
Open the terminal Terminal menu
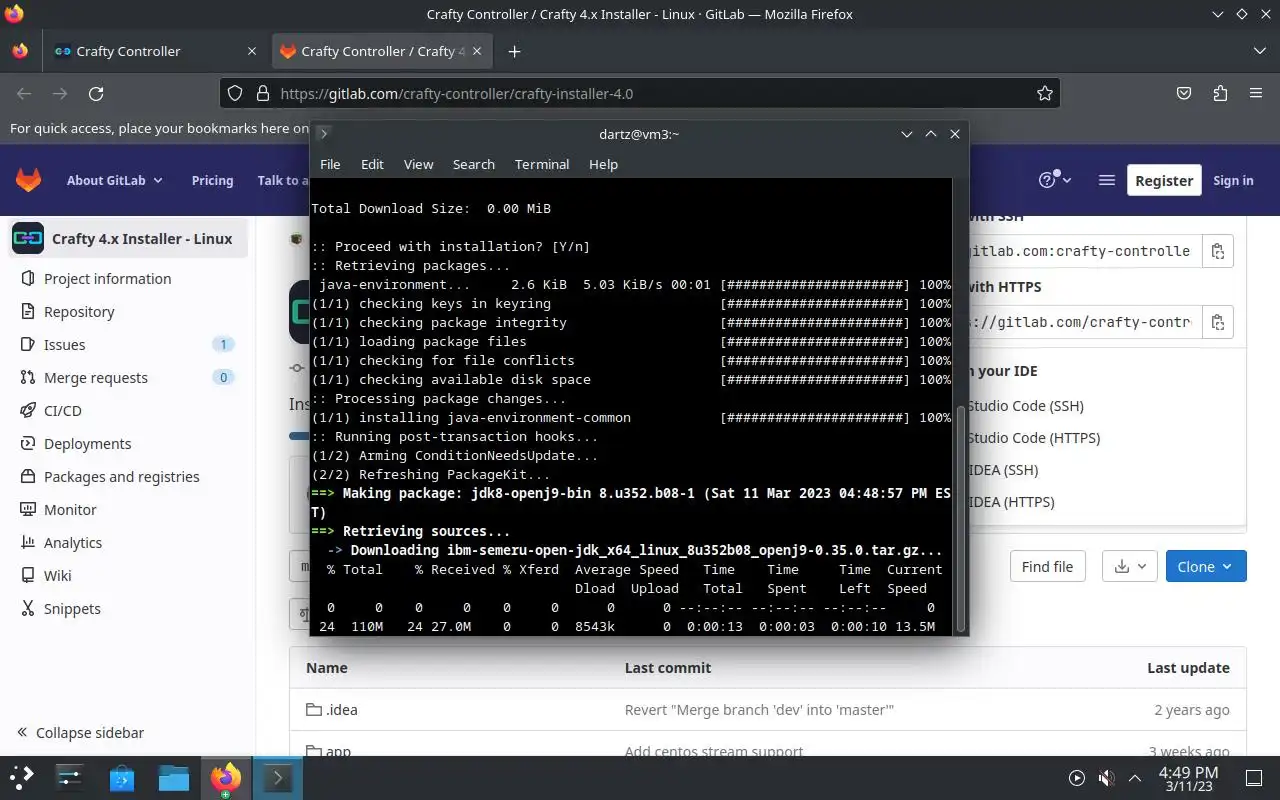(x=542, y=164)
